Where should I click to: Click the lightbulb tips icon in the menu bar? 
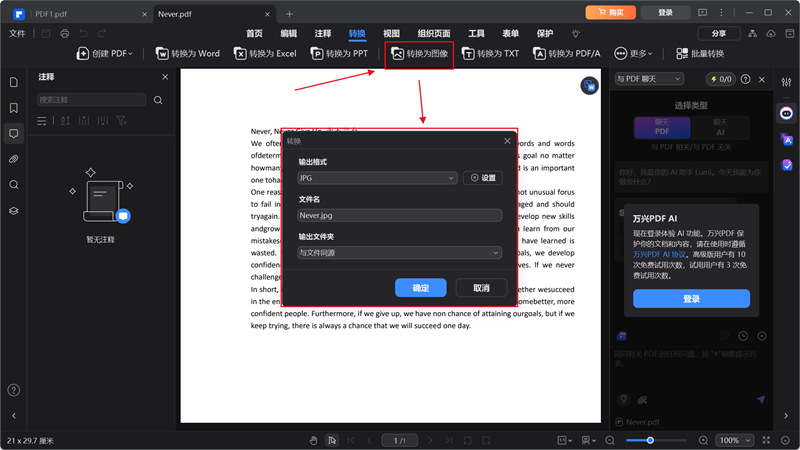click(576, 34)
